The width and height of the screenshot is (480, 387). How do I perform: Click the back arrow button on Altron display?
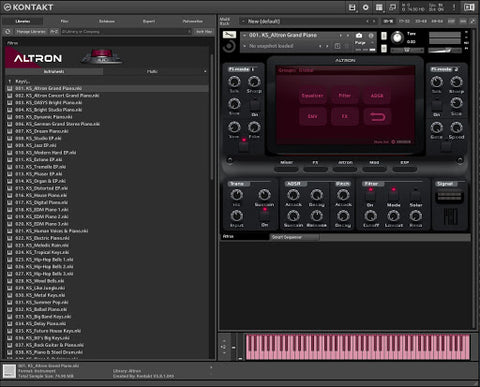pyautogui.click(x=377, y=117)
